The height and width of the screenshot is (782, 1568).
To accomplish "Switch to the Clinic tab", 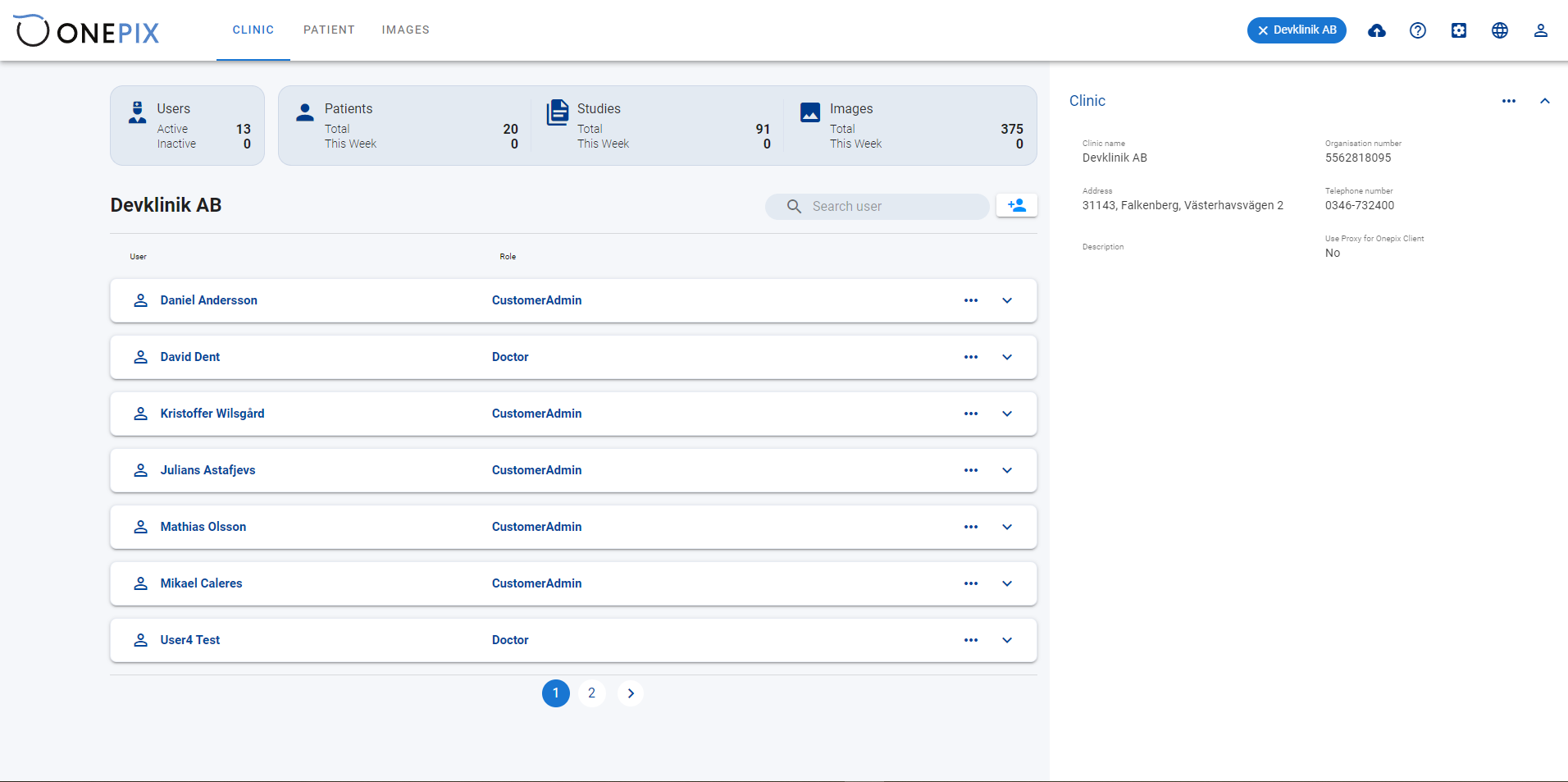I will coord(253,30).
